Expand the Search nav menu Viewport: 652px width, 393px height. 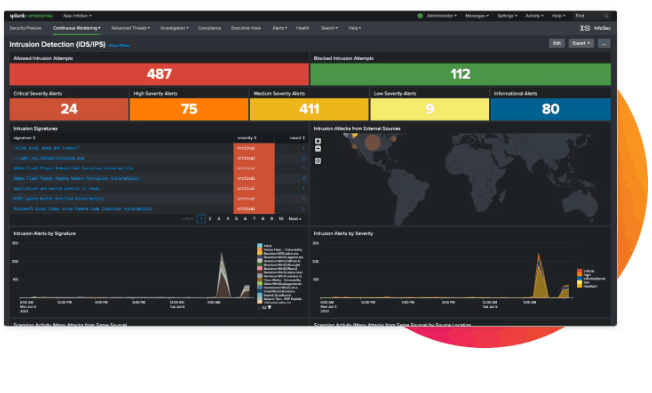click(329, 28)
